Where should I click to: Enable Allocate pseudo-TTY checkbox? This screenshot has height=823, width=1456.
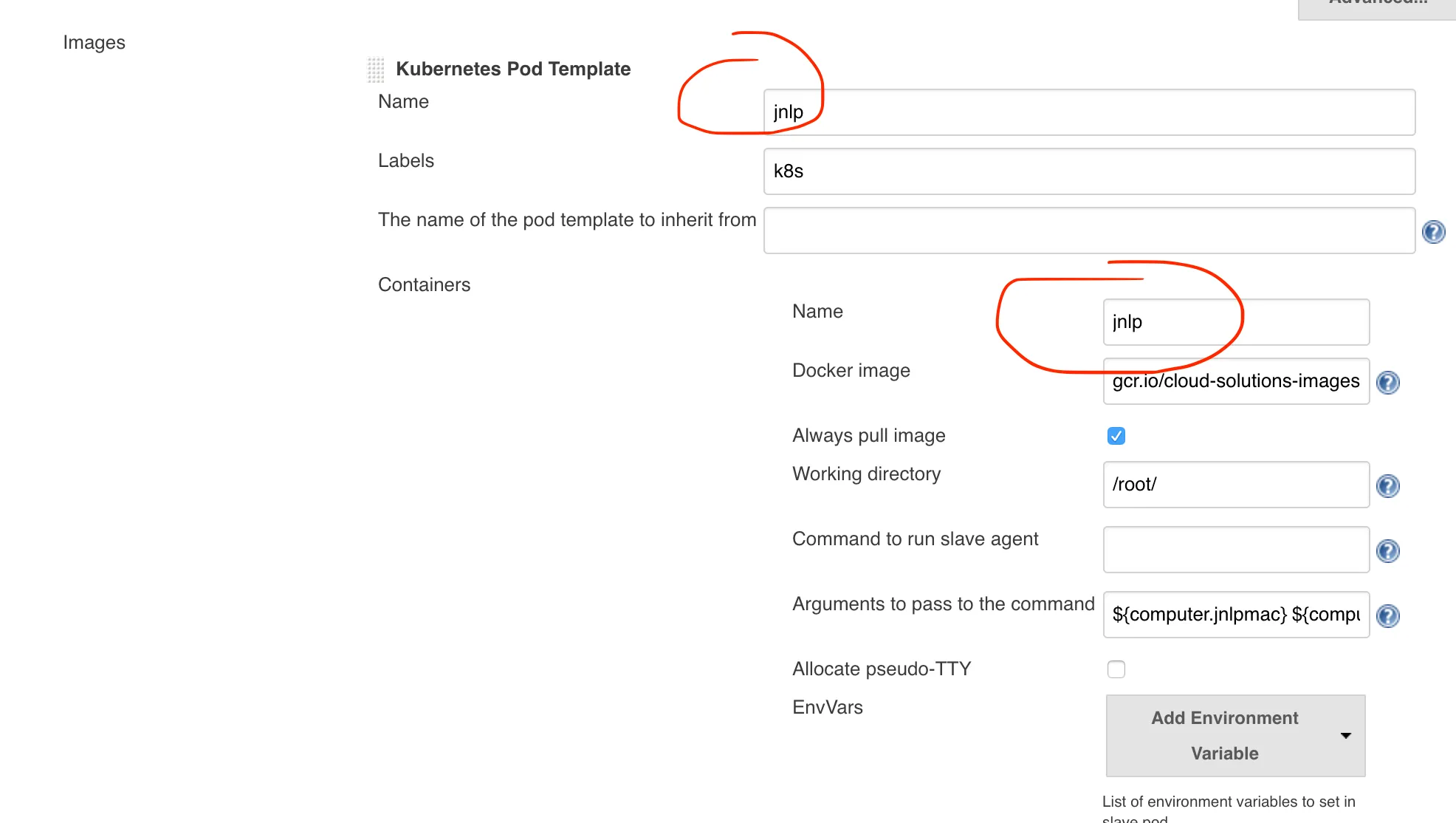[x=1116, y=669]
